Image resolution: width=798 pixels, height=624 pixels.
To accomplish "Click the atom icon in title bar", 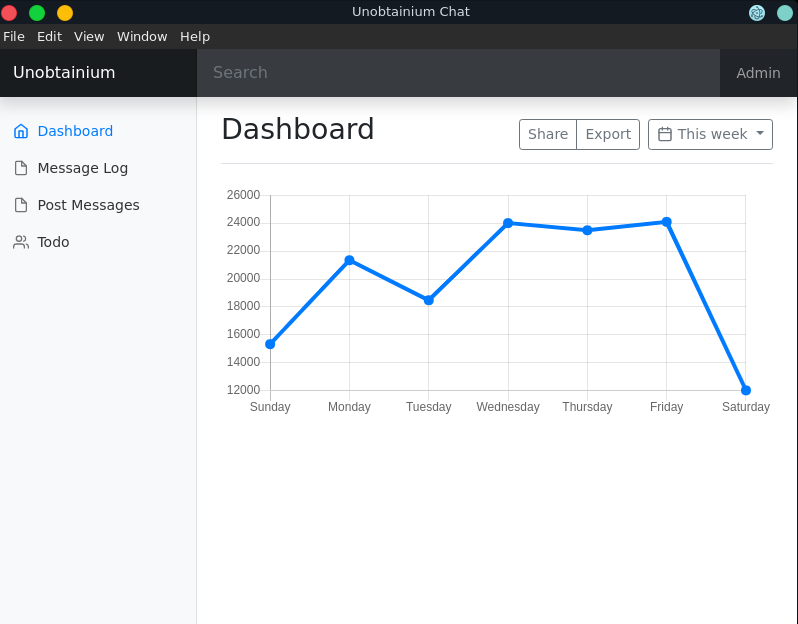I will tap(757, 12).
